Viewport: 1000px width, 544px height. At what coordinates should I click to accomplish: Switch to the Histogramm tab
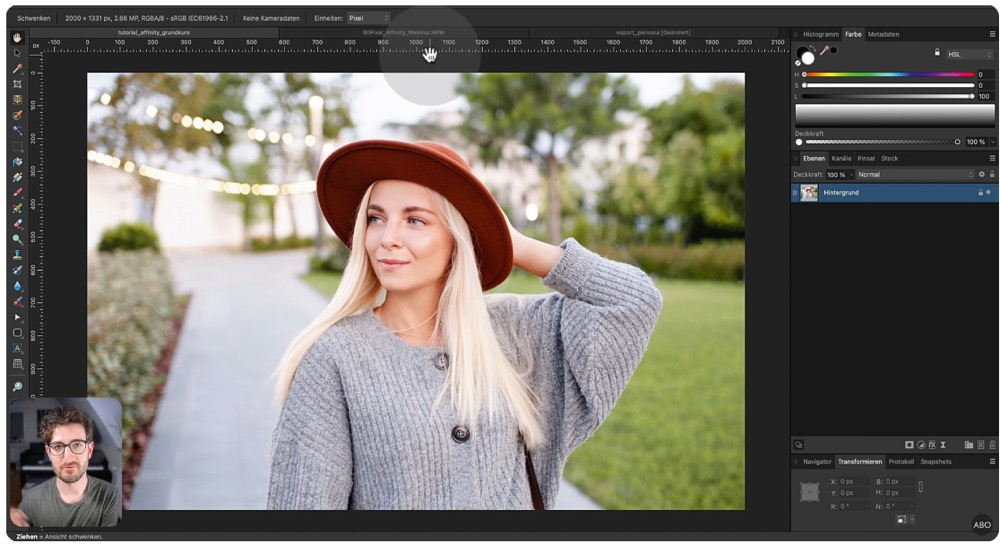(x=821, y=34)
